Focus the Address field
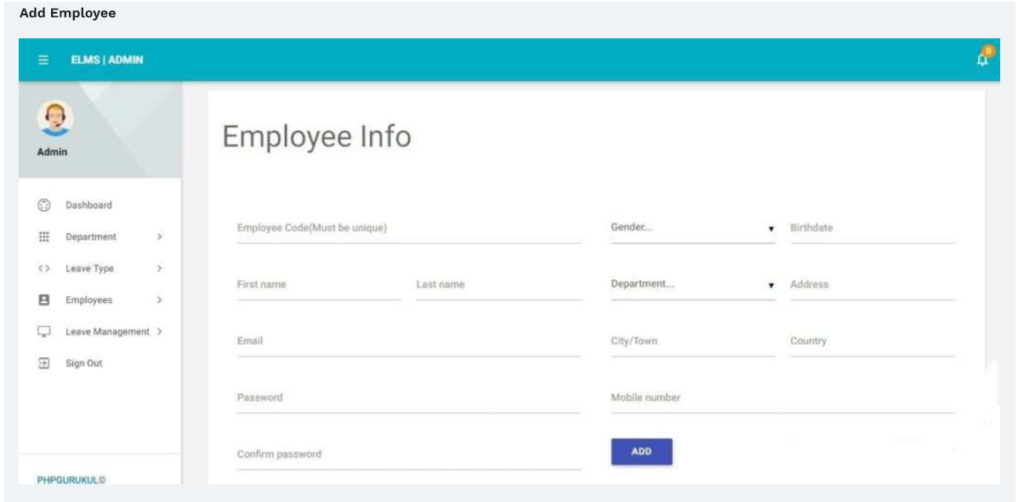The height and width of the screenshot is (502, 1024). click(872, 286)
